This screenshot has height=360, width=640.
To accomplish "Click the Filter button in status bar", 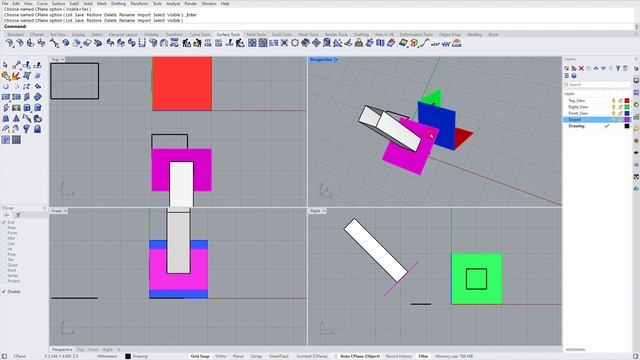I will pos(423,356).
